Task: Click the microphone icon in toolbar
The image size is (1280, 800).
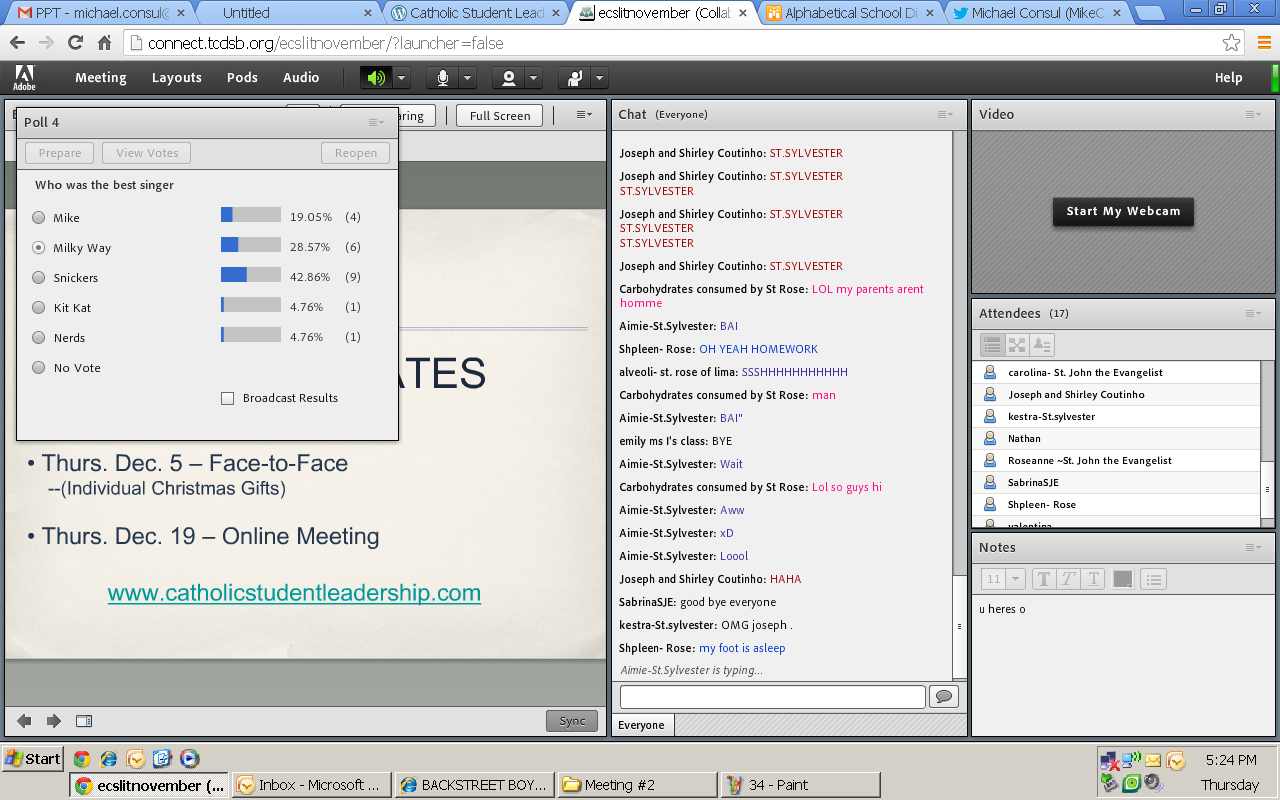Action: pos(442,78)
